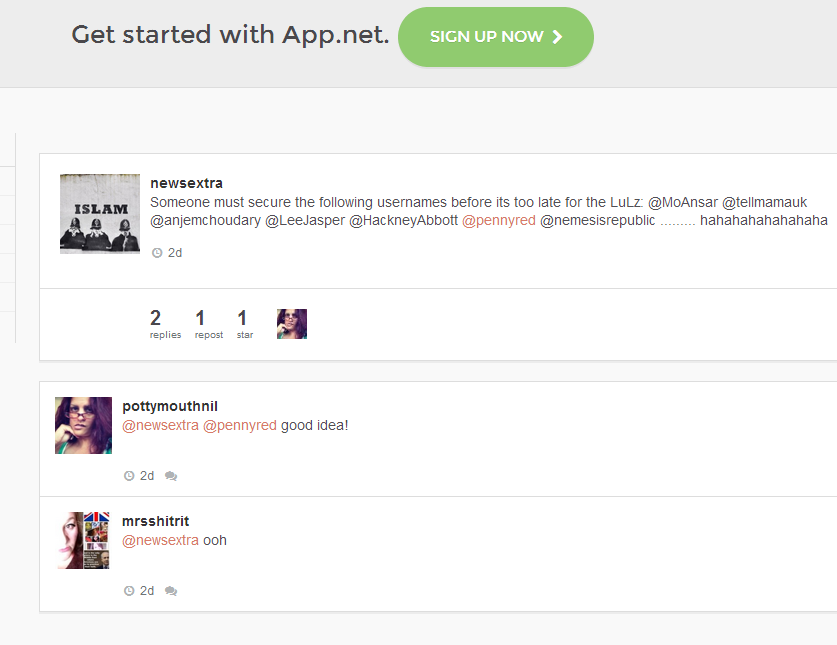The width and height of the screenshot is (837, 645).
Task: Click small avatar beside the star count
Action: click(292, 324)
